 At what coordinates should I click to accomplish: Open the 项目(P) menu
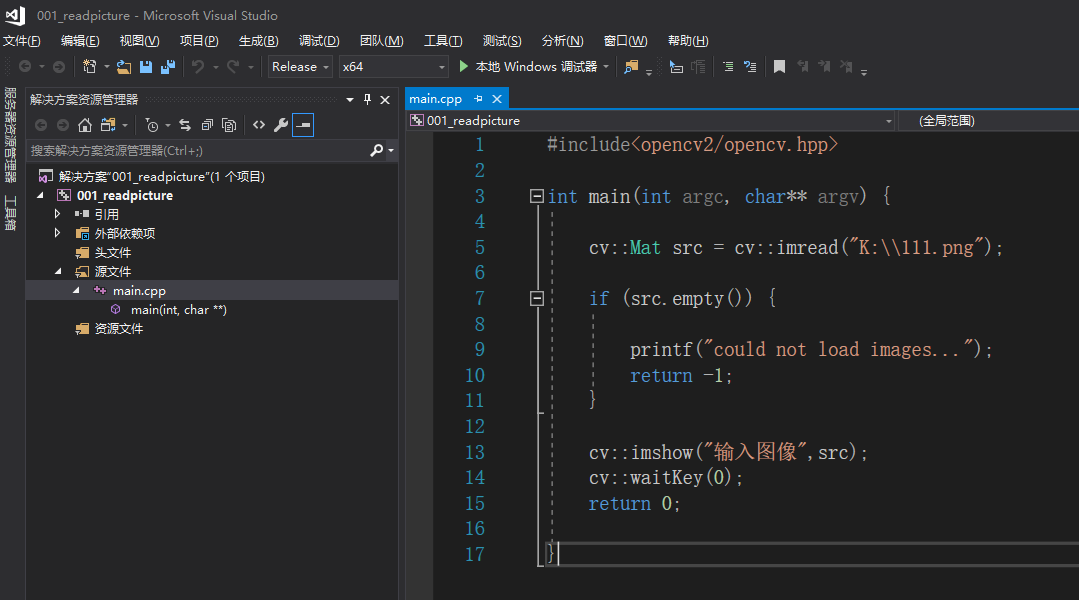[x=199, y=41]
